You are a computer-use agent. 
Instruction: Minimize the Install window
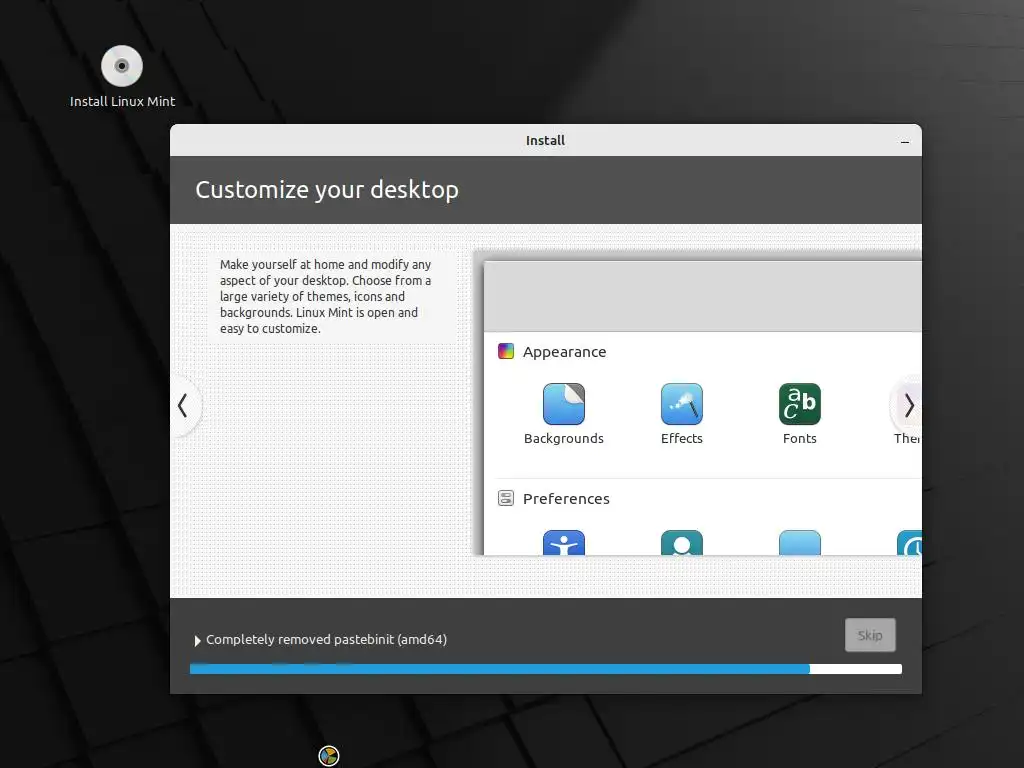(904, 141)
